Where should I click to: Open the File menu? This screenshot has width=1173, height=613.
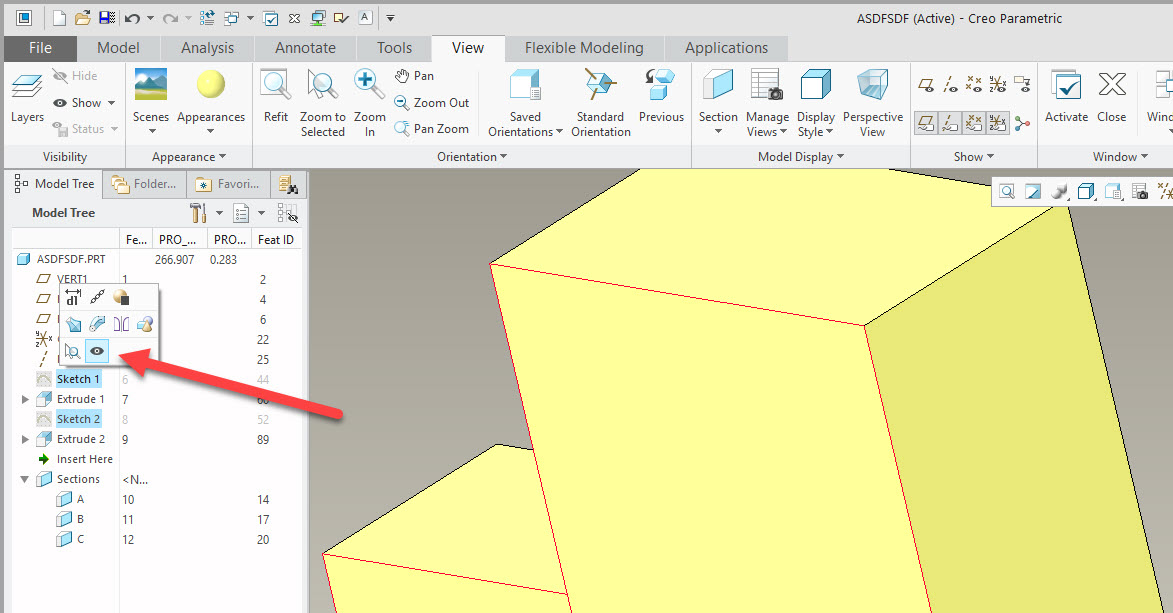[39, 47]
